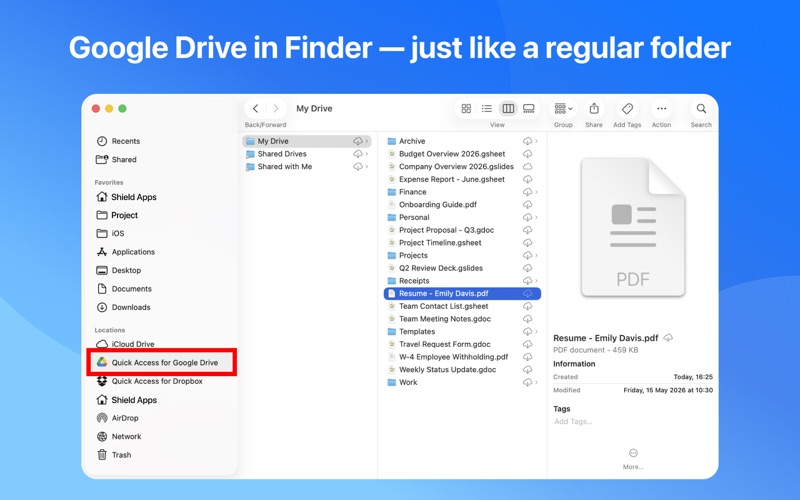800x500 pixels.
Task: Click the Add Tags icon
Action: [x=627, y=108]
